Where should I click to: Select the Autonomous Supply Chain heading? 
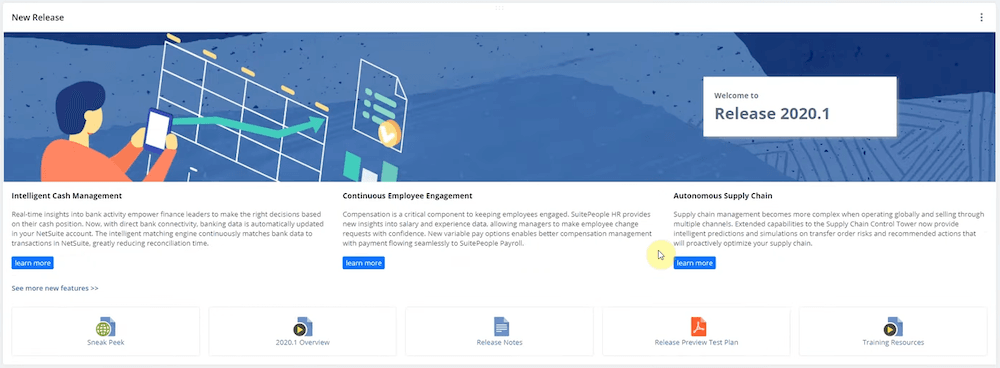(723, 196)
